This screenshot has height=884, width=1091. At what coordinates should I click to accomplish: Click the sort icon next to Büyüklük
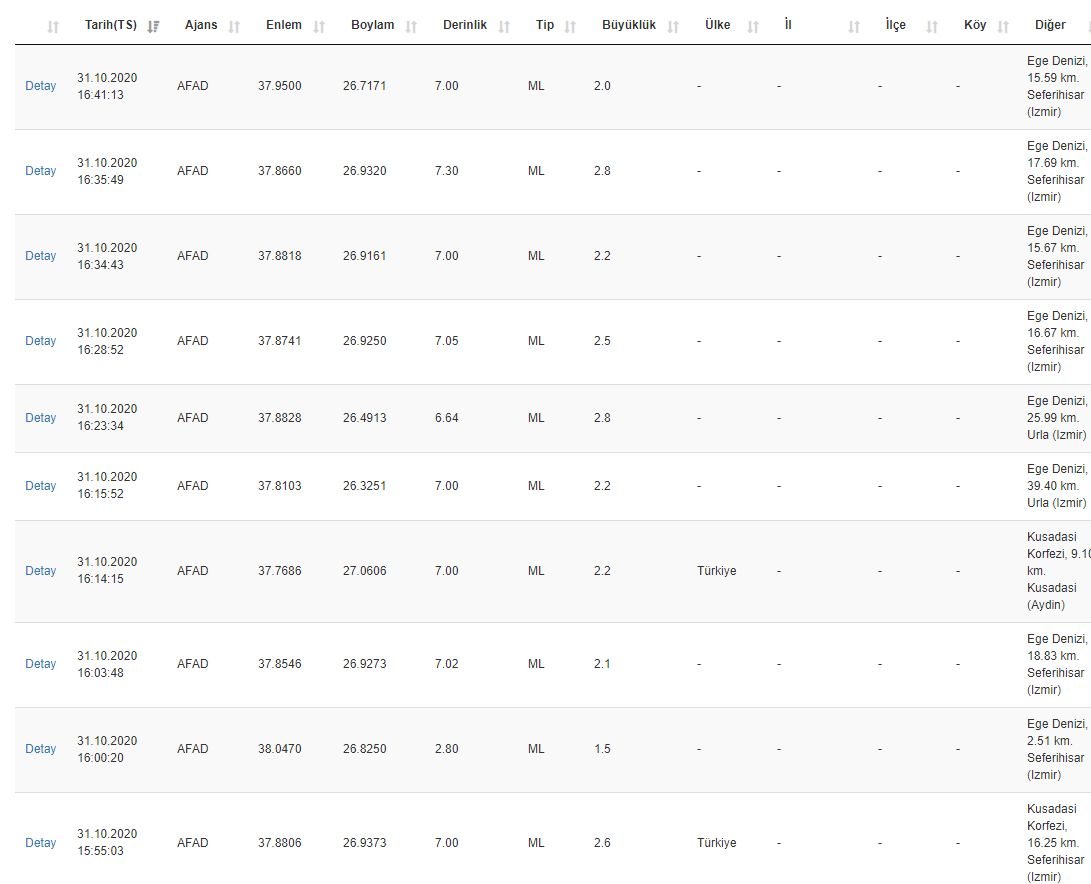[x=673, y=27]
